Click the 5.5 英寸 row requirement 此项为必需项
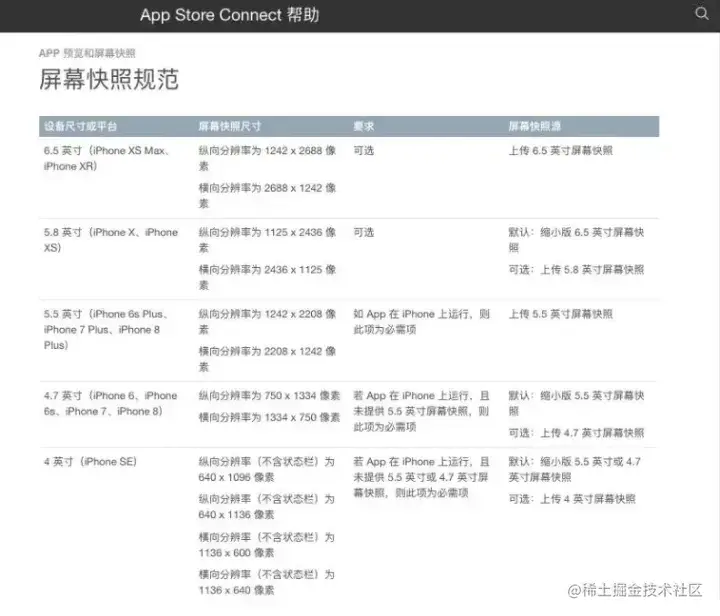720x616 pixels. tap(422, 322)
